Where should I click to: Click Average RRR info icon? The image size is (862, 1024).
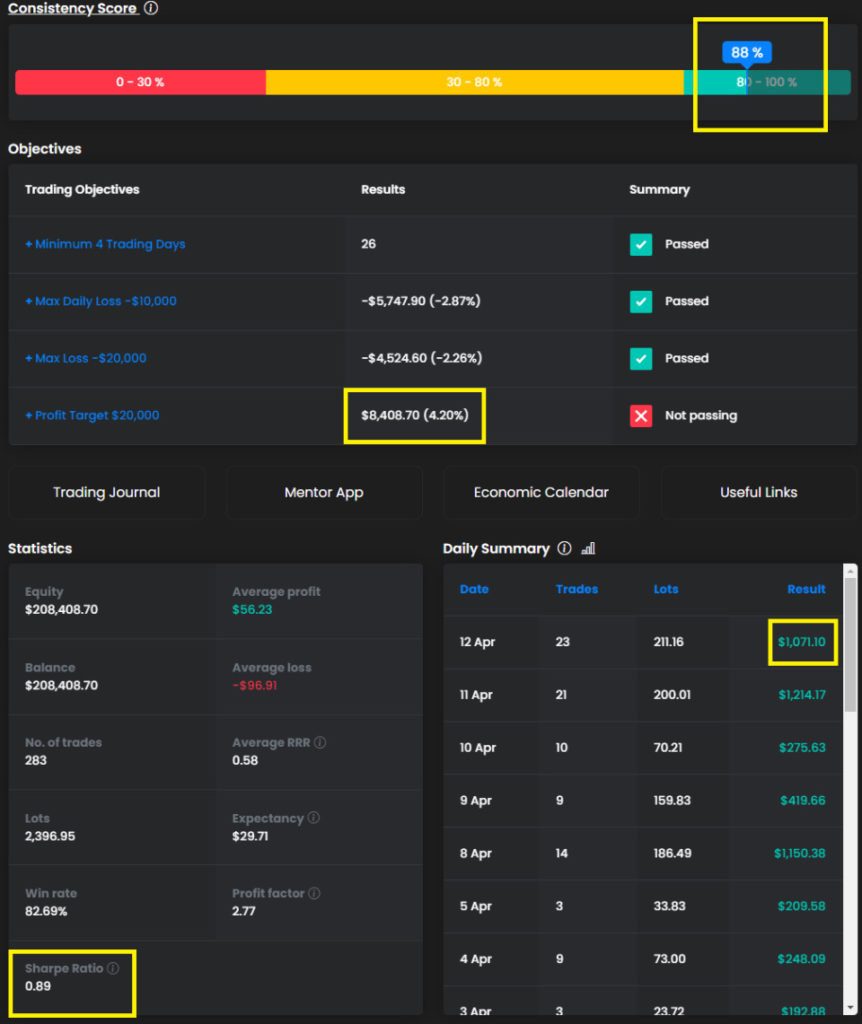pos(320,743)
